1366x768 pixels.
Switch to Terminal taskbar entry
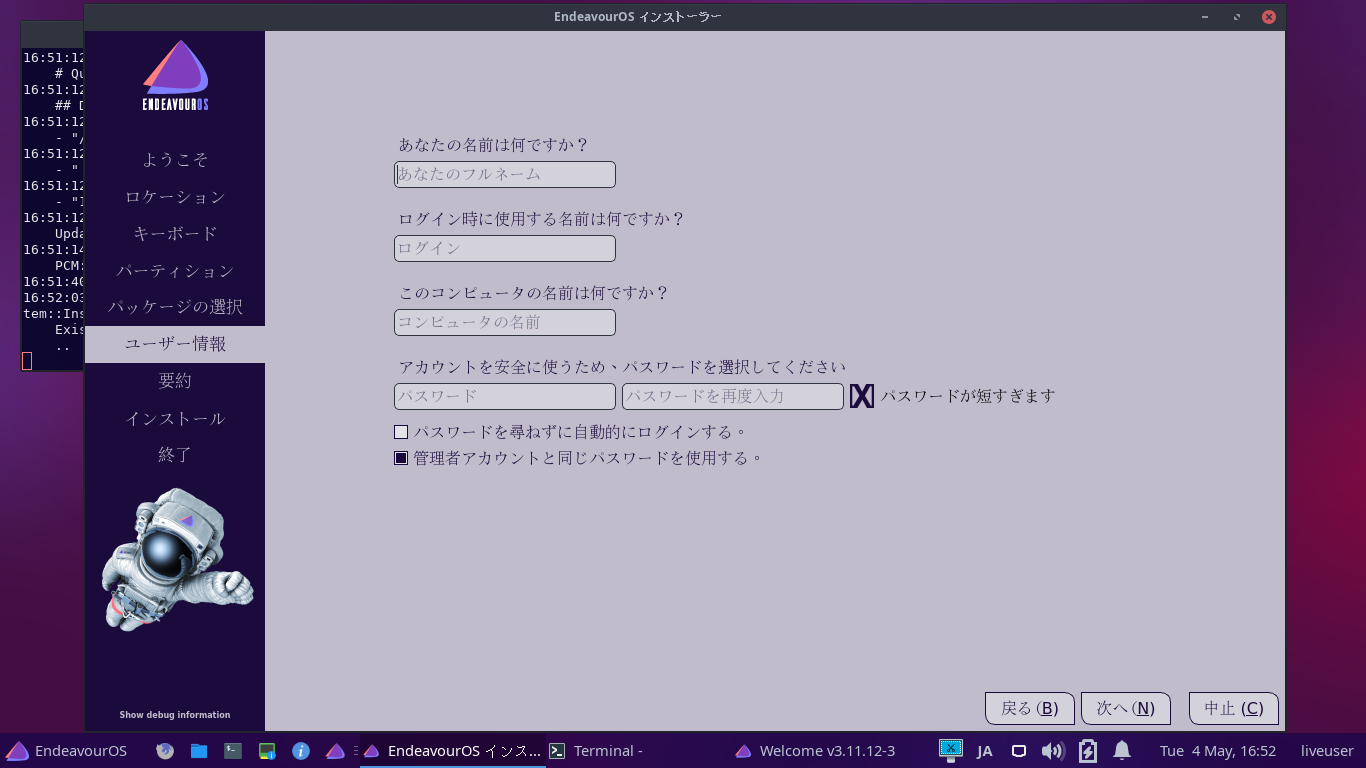(596, 751)
